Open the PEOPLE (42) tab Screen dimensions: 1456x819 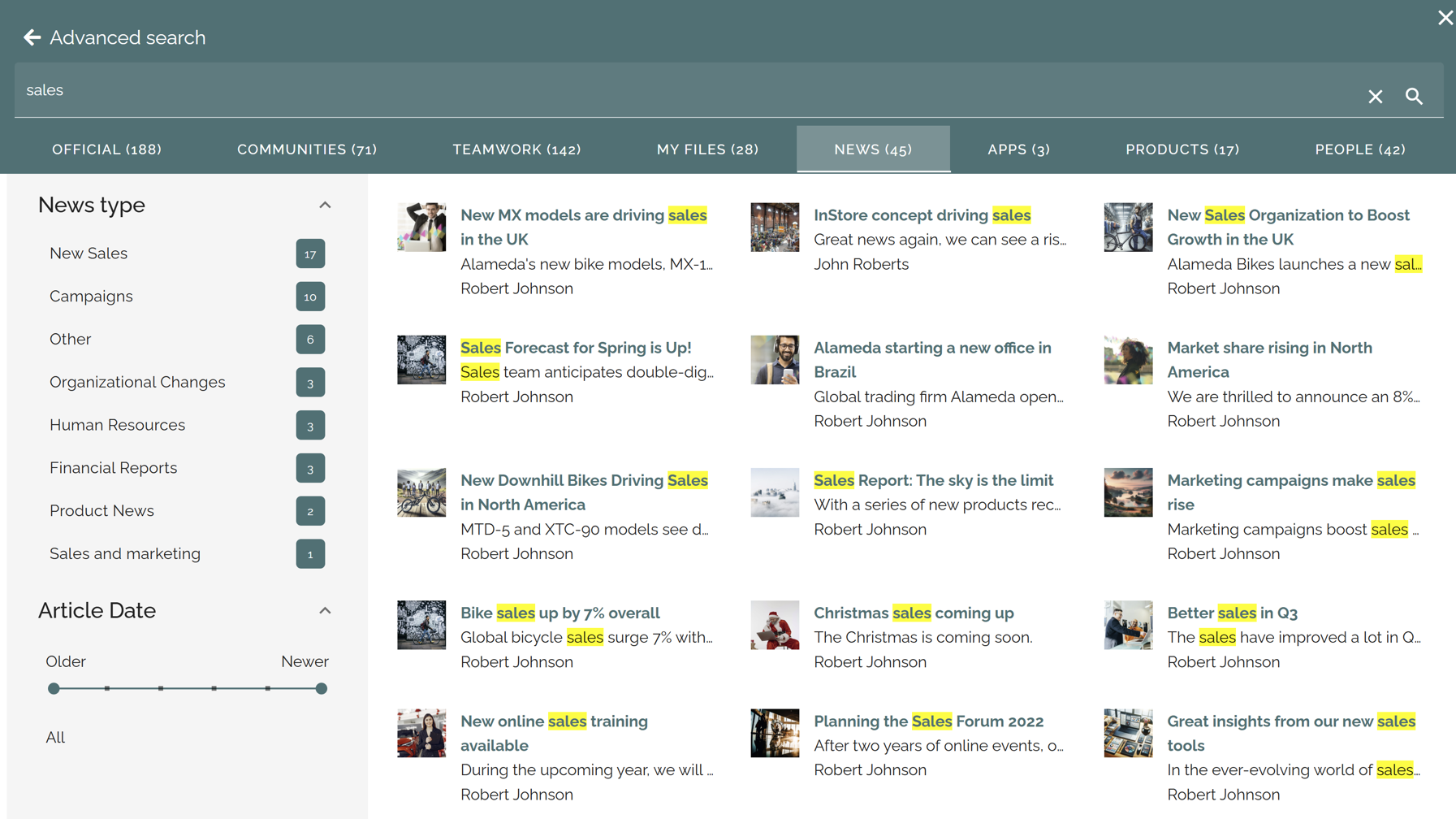(x=1360, y=149)
